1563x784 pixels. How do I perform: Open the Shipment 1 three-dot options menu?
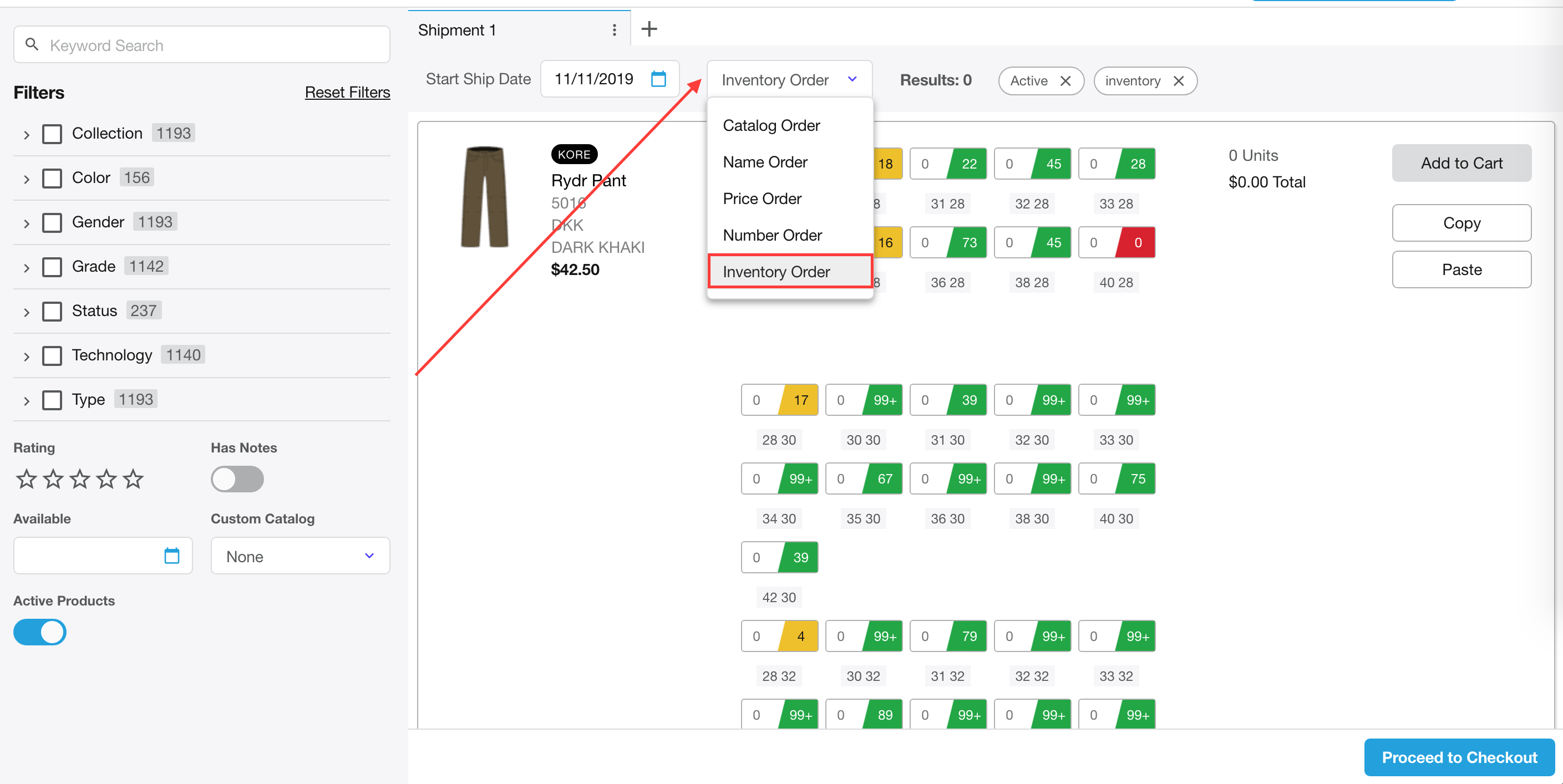pos(614,30)
